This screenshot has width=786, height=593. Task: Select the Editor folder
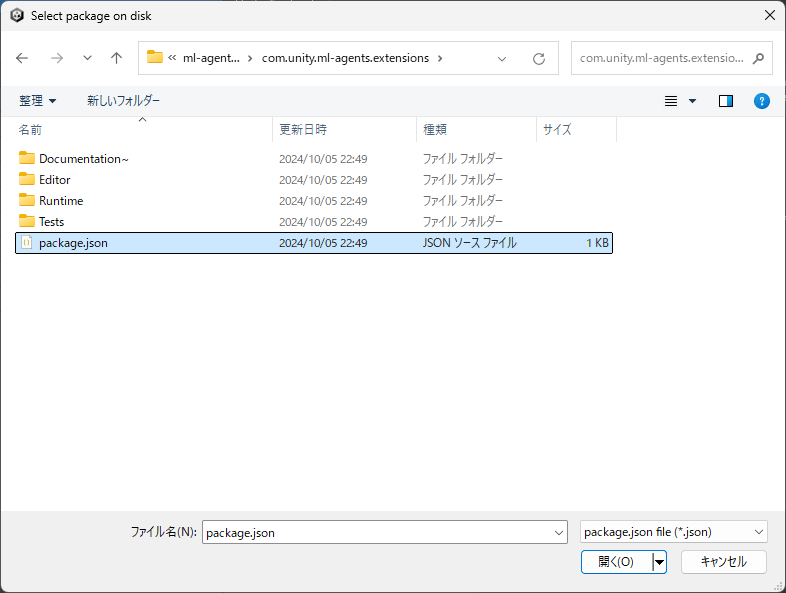click(x=314, y=180)
